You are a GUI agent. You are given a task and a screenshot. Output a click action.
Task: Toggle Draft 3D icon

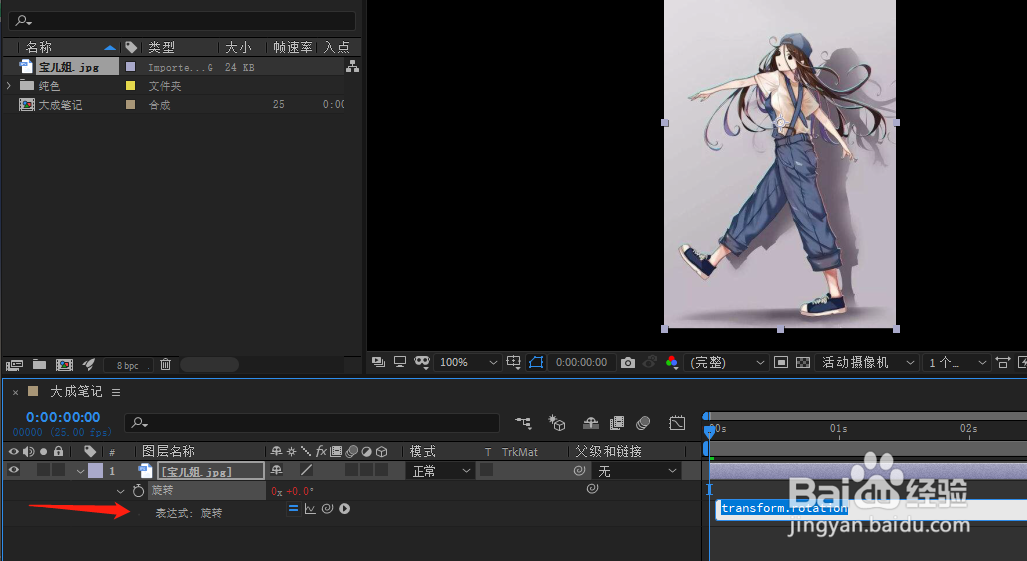pos(557,423)
